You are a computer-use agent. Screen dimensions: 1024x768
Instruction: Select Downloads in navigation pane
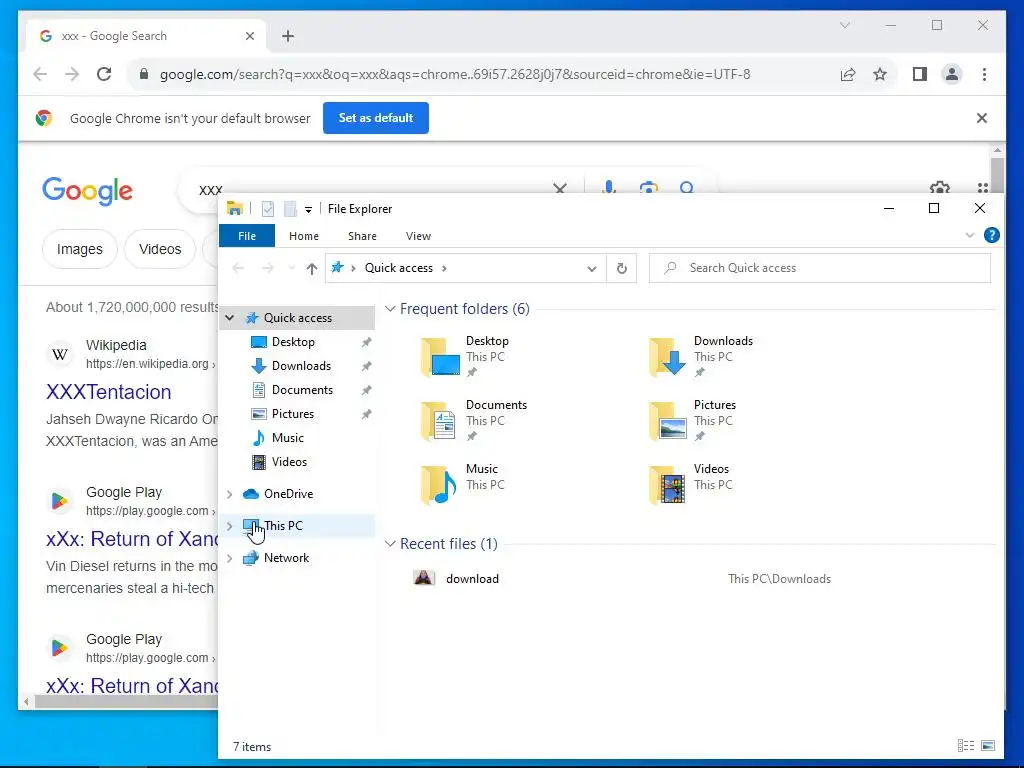[x=301, y=366]
